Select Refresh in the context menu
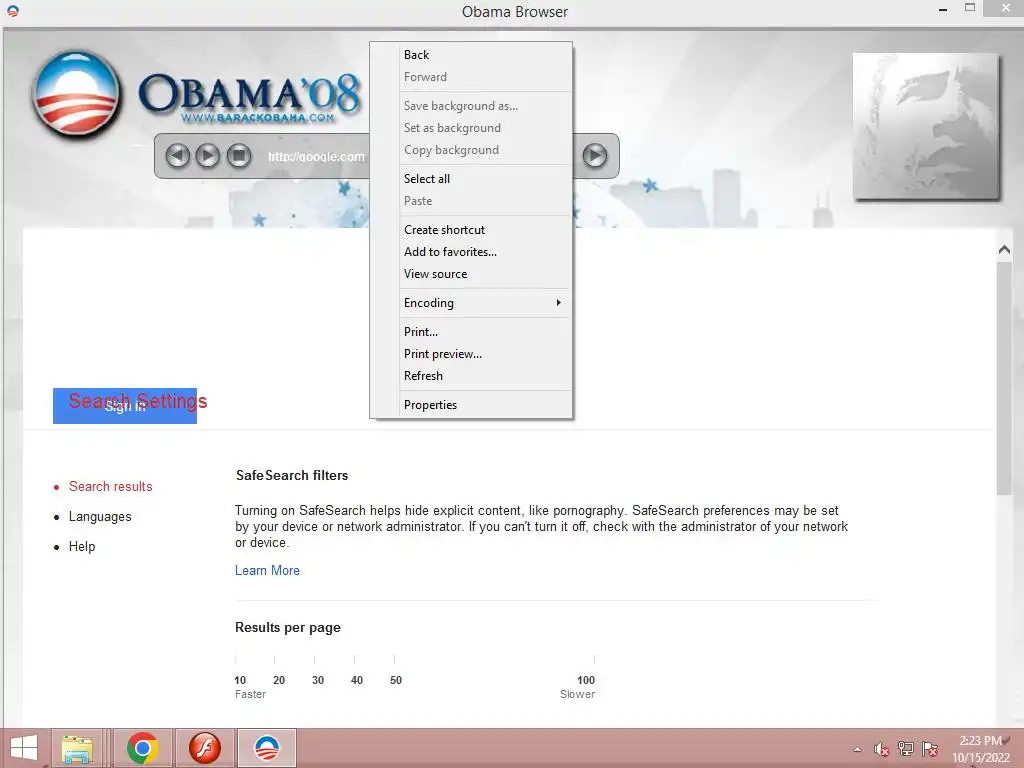1024x768 pixels. 471,376
